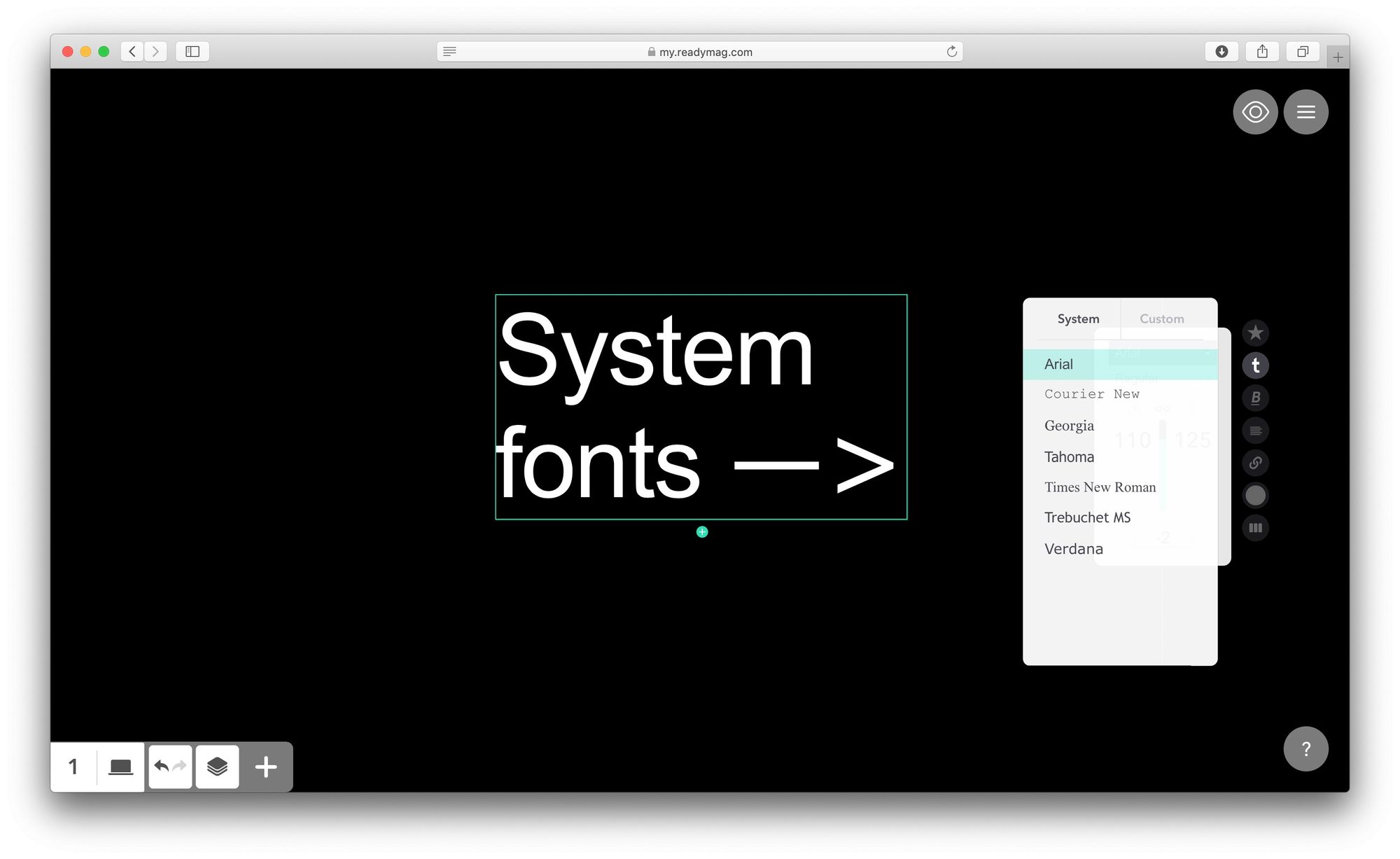Click the preview eye icon
Image resolution: width=1400 pixels, height=859 pixels.
(x=1254, y=112)
